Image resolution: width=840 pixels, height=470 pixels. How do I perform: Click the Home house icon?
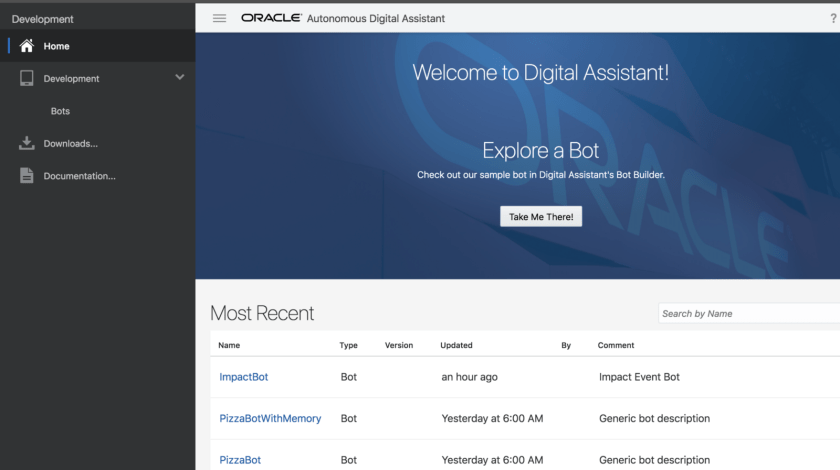pos(27,46)
